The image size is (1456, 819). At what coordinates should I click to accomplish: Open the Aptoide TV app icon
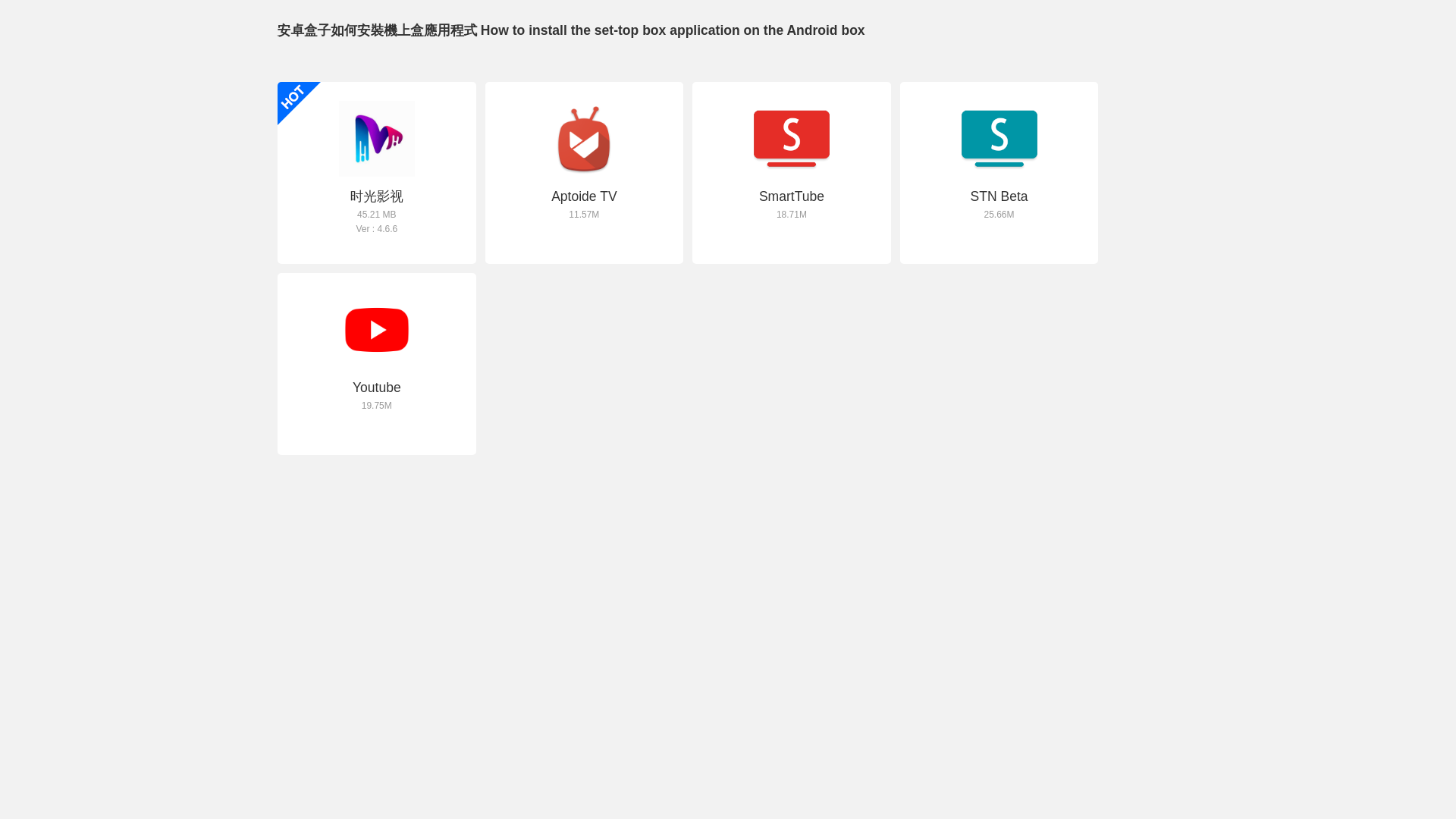584,139
